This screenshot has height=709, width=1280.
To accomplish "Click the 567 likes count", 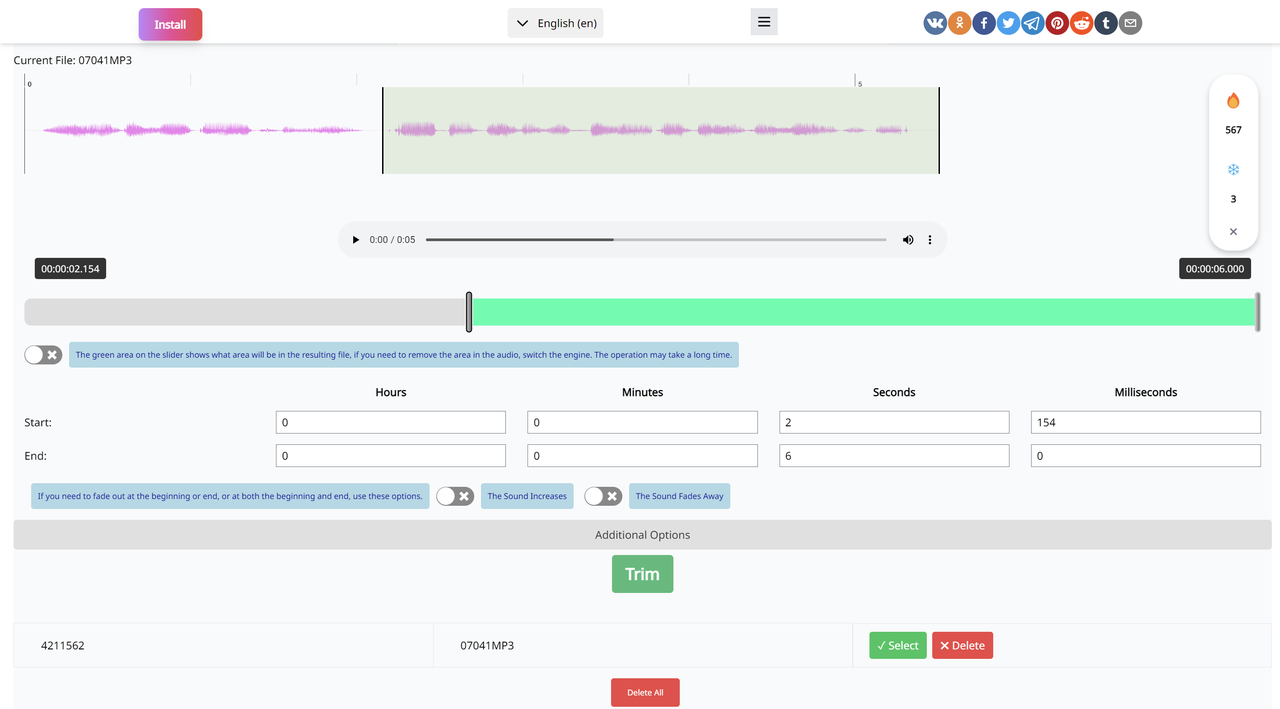I will click(1233, 130).
